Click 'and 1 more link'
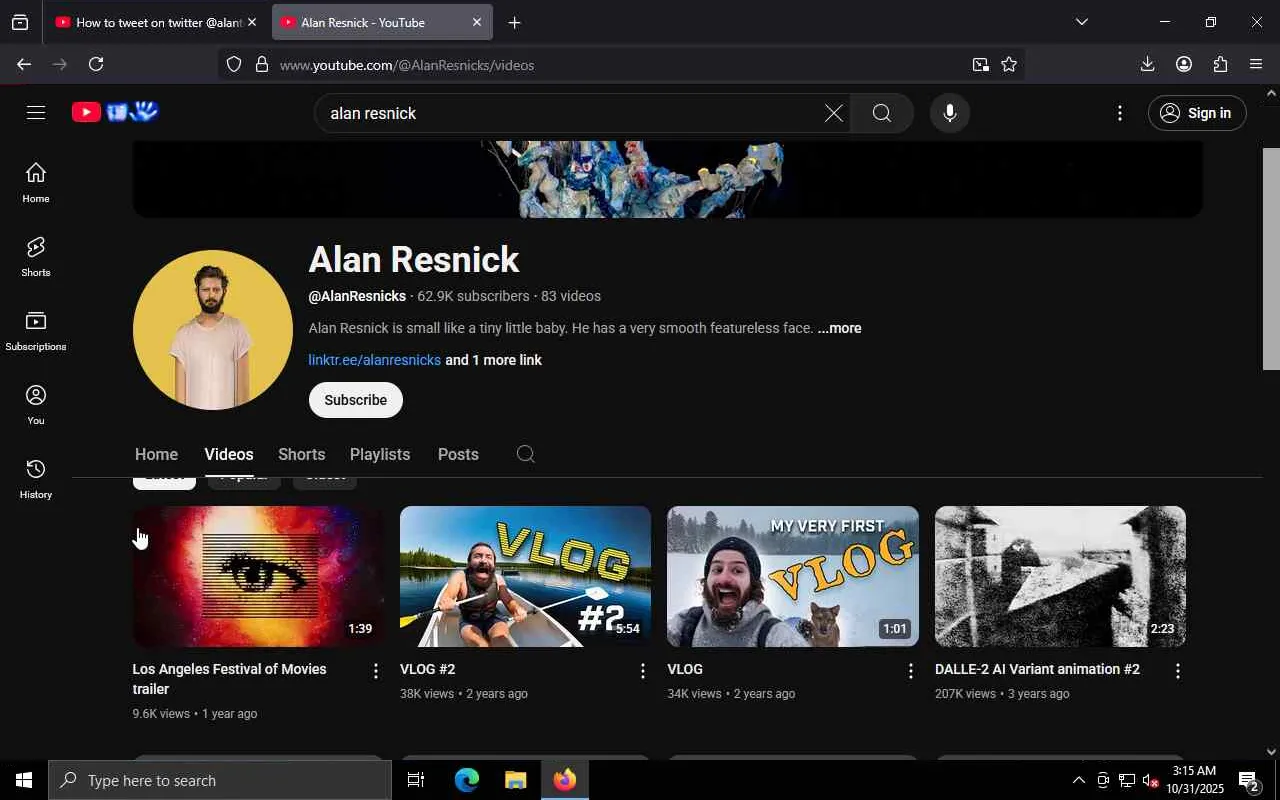Screen dimensions: 1280x800 pyautogui.click(x=494, y=360)
